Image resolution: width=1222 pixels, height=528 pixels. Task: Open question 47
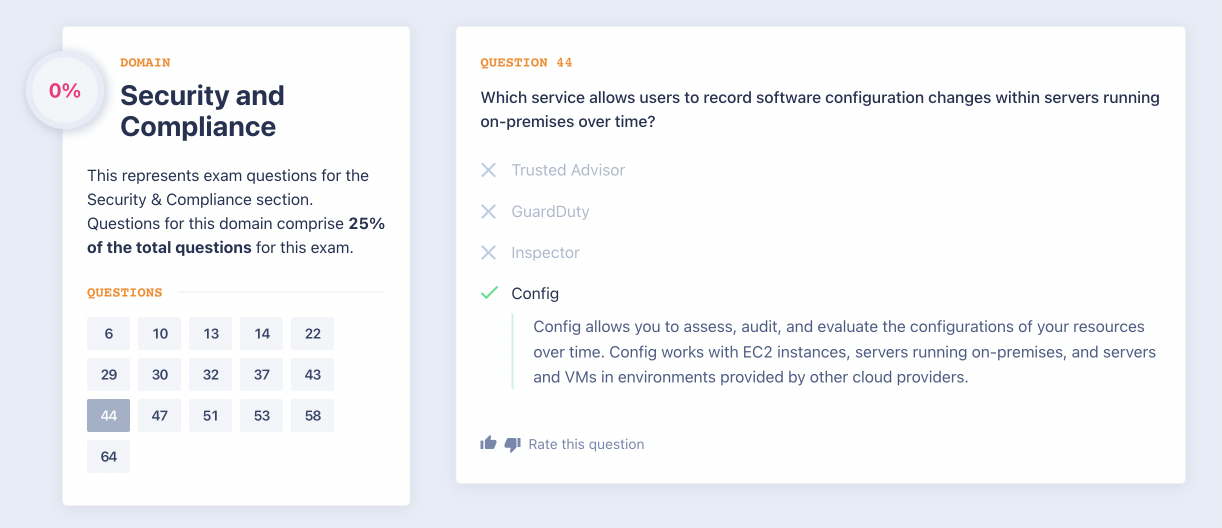point(160,416)
